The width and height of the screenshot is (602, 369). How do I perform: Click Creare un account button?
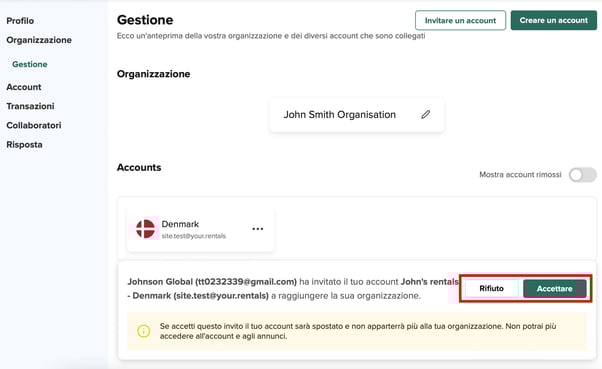click(554, 20)
